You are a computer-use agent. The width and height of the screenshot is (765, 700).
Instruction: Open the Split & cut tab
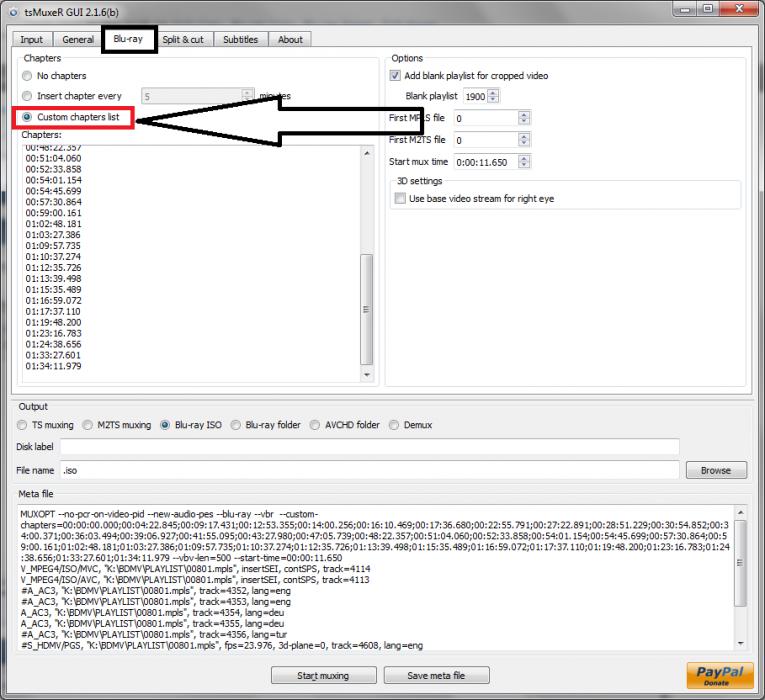point(184,40)
